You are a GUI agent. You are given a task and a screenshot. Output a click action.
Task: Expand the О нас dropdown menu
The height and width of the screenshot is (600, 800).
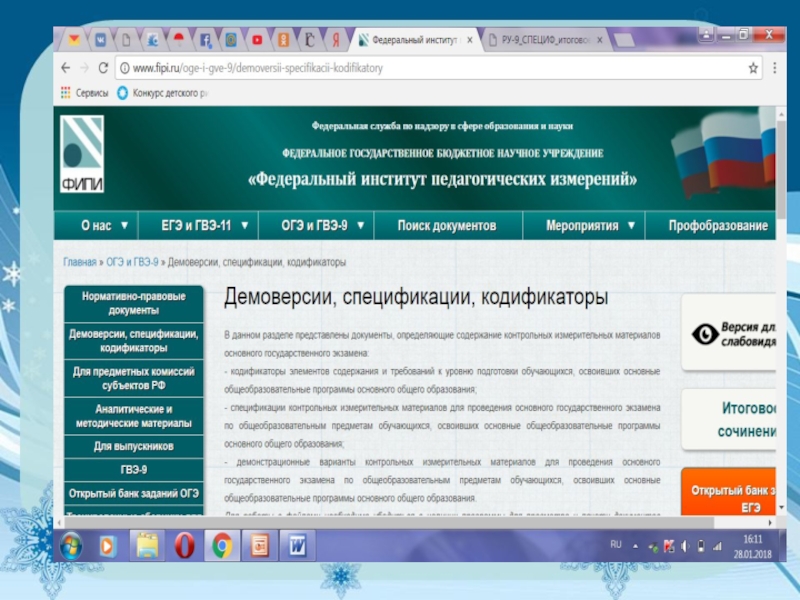coord(104,226)
